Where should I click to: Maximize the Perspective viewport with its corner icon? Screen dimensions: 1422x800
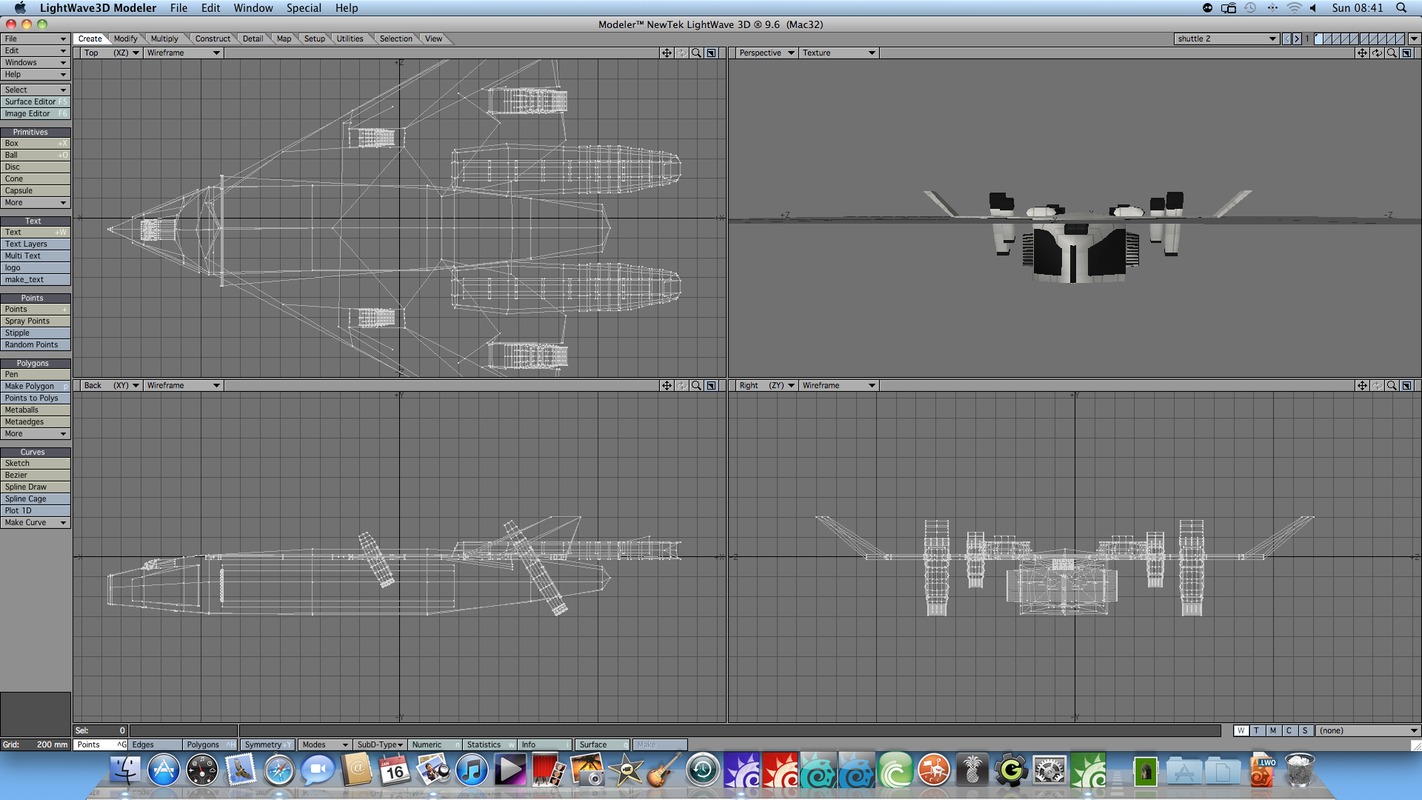click(1407, 53)
